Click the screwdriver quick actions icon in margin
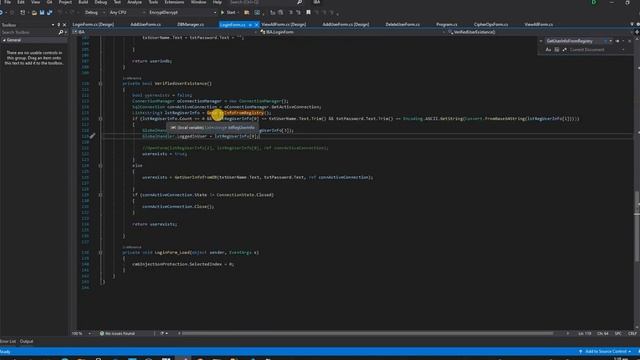Screen dimensions: 640x360 (92, 136)
